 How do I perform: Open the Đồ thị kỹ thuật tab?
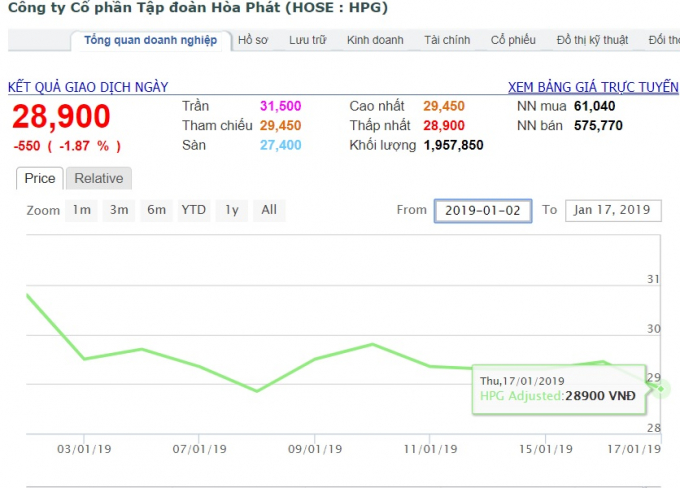[593, 40]
